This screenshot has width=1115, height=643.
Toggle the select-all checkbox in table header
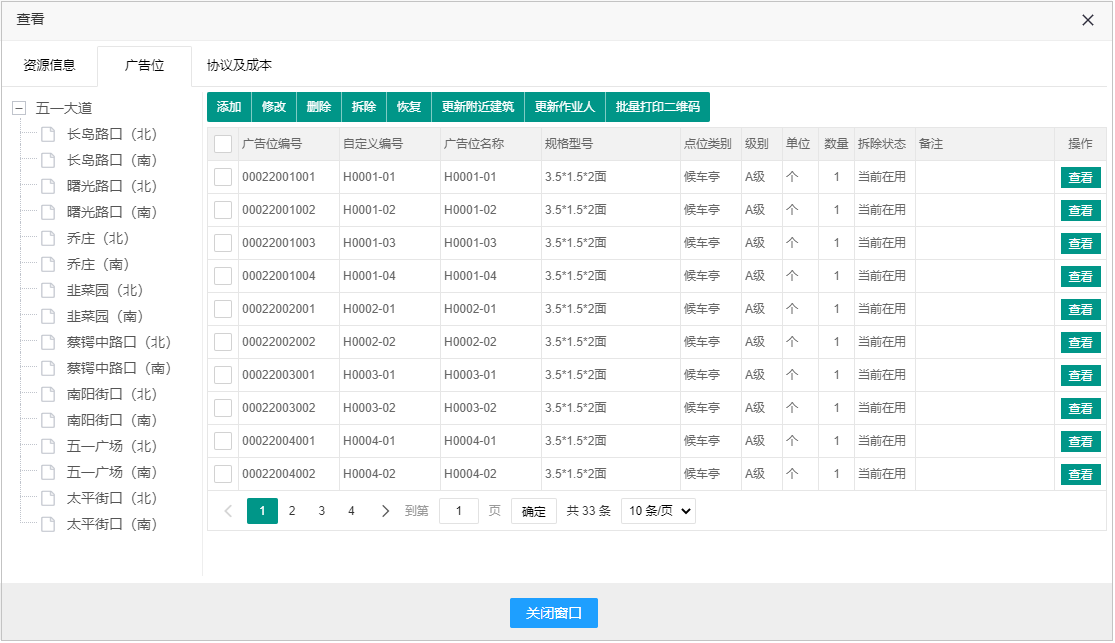click(223, 144)
